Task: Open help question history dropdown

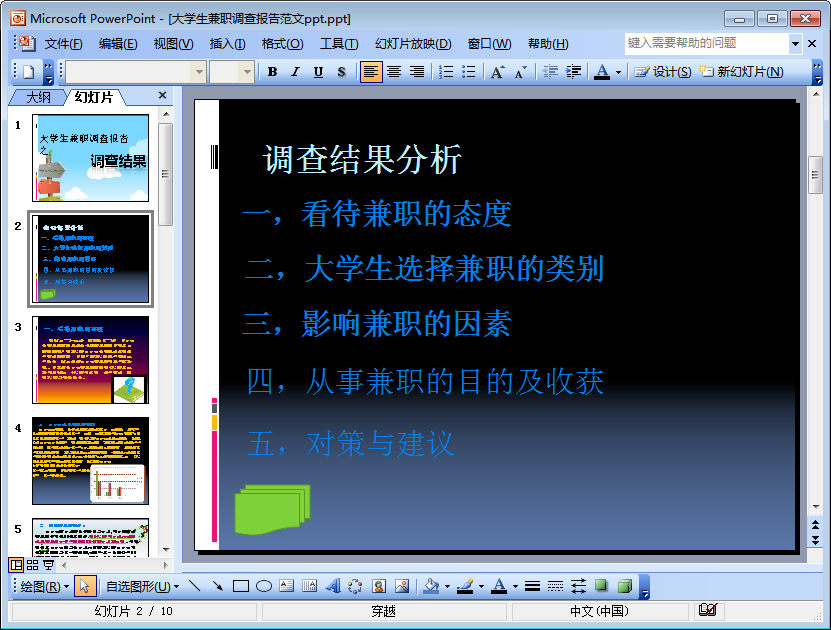Action: coord(795,43)
